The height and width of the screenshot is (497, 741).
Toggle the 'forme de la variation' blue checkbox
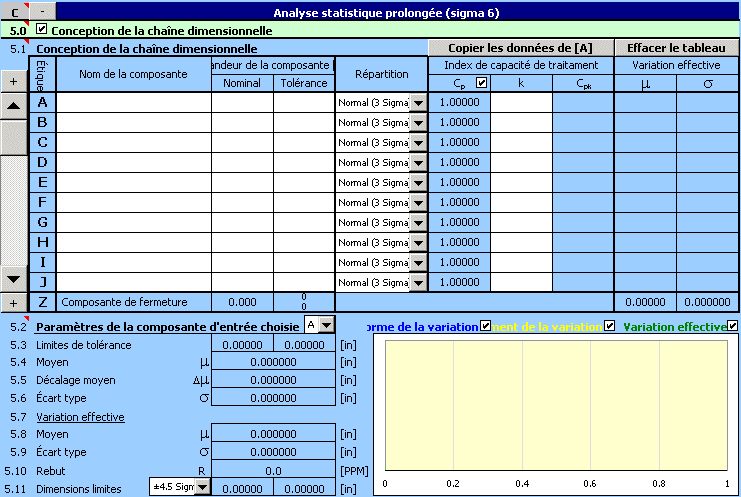[x=485, y=326]
